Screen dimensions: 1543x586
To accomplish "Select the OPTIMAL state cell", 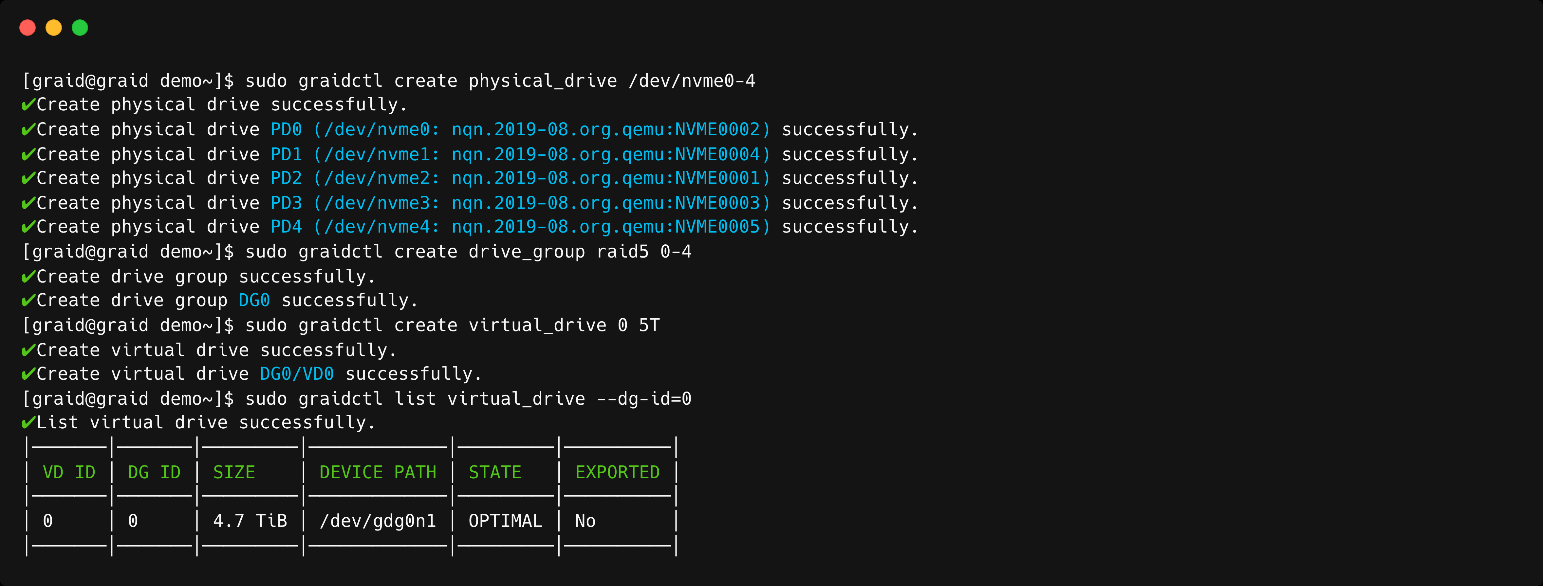I will [x=504, y=520].
